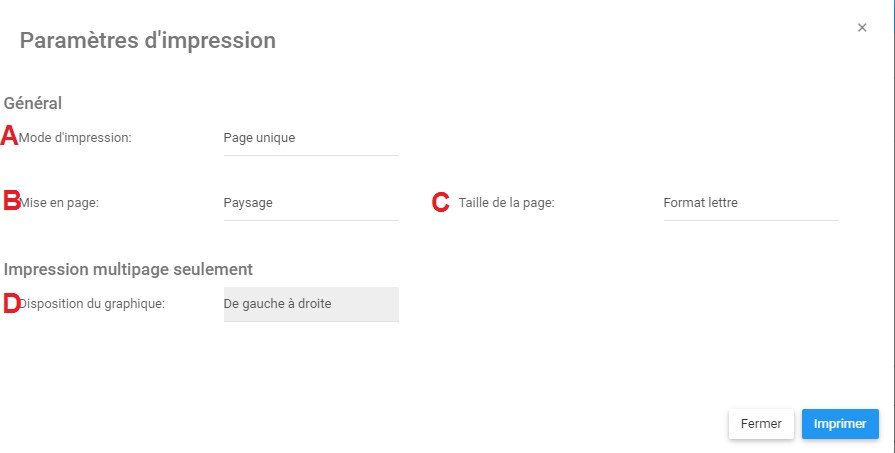This screenshot has width=895, height=453.
Task: Click the red letter C marker
Action: 440,203
